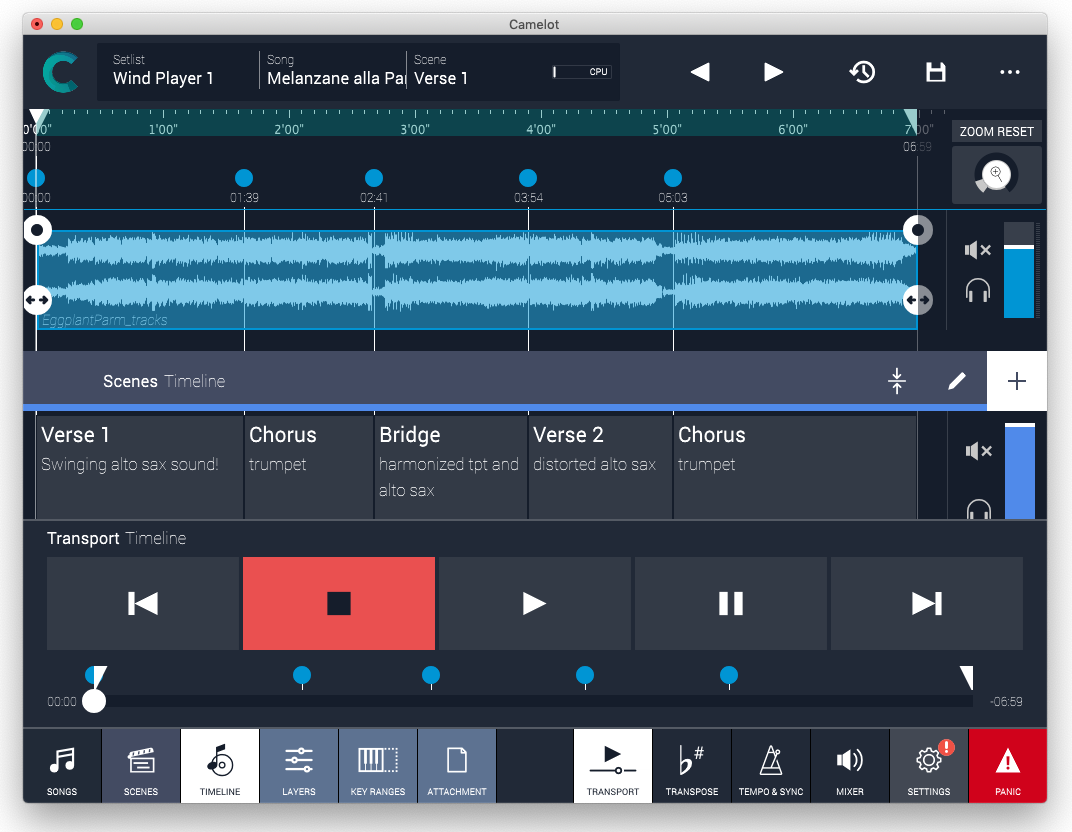1072x832 pixels.
Task: Go to the previous scene arrow
Action: click(x=700, y=72)
